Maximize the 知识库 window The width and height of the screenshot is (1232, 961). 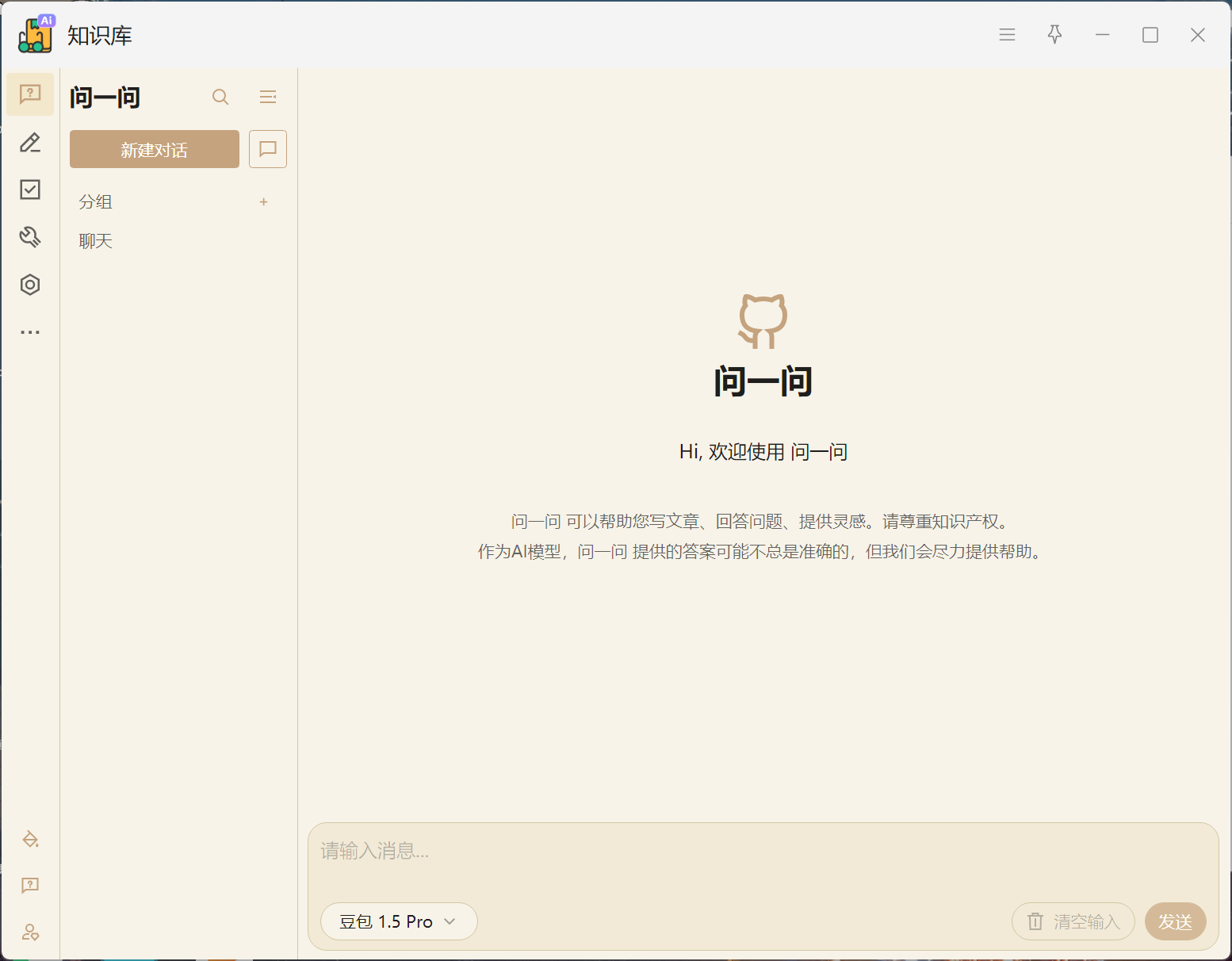[x=1150, y=35]
